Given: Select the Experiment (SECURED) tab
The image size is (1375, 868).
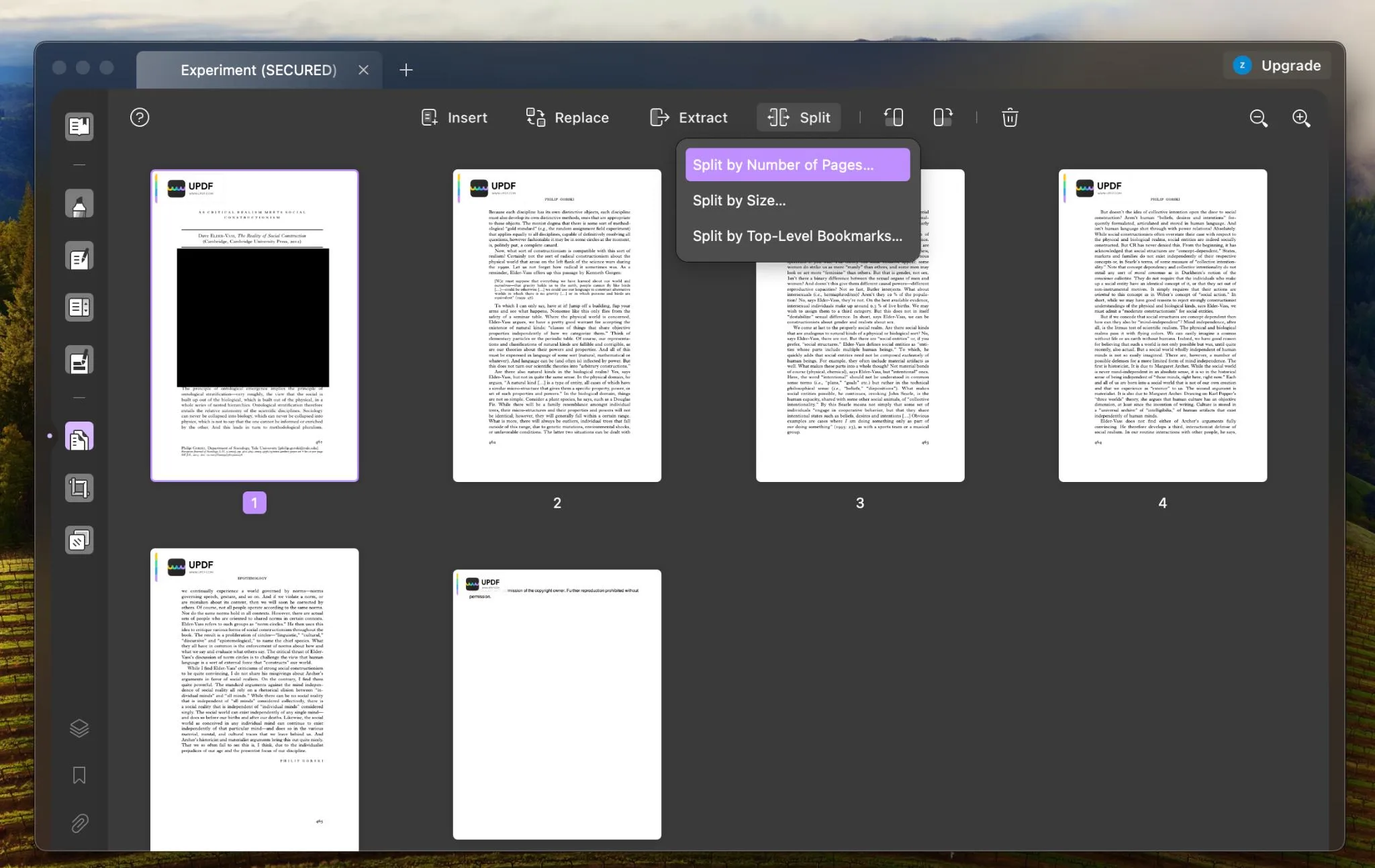Looking at the screenshot, I should point(259,70).
